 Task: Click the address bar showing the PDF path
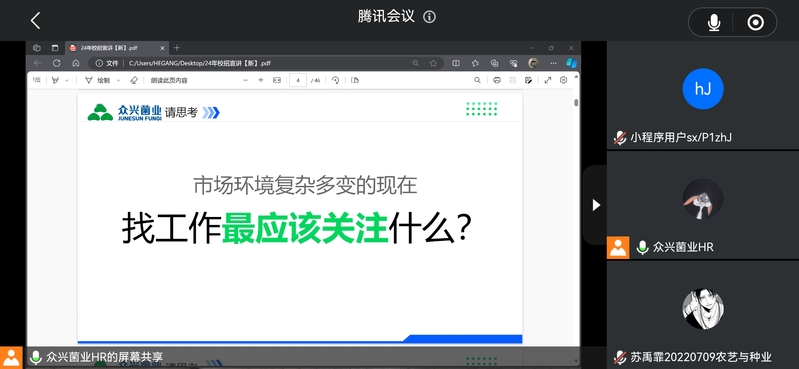point(265,63)
